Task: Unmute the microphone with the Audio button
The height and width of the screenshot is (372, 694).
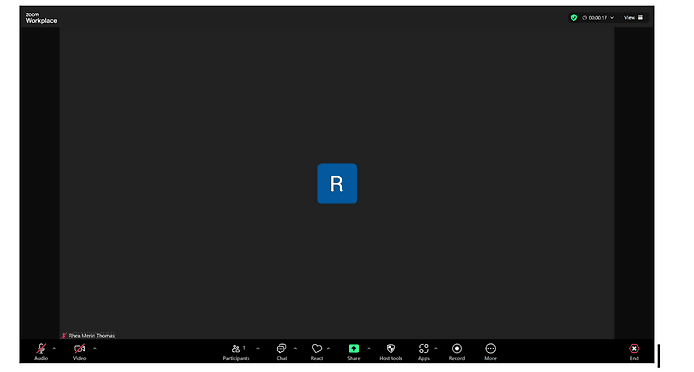Action: [x=41, y=352]
